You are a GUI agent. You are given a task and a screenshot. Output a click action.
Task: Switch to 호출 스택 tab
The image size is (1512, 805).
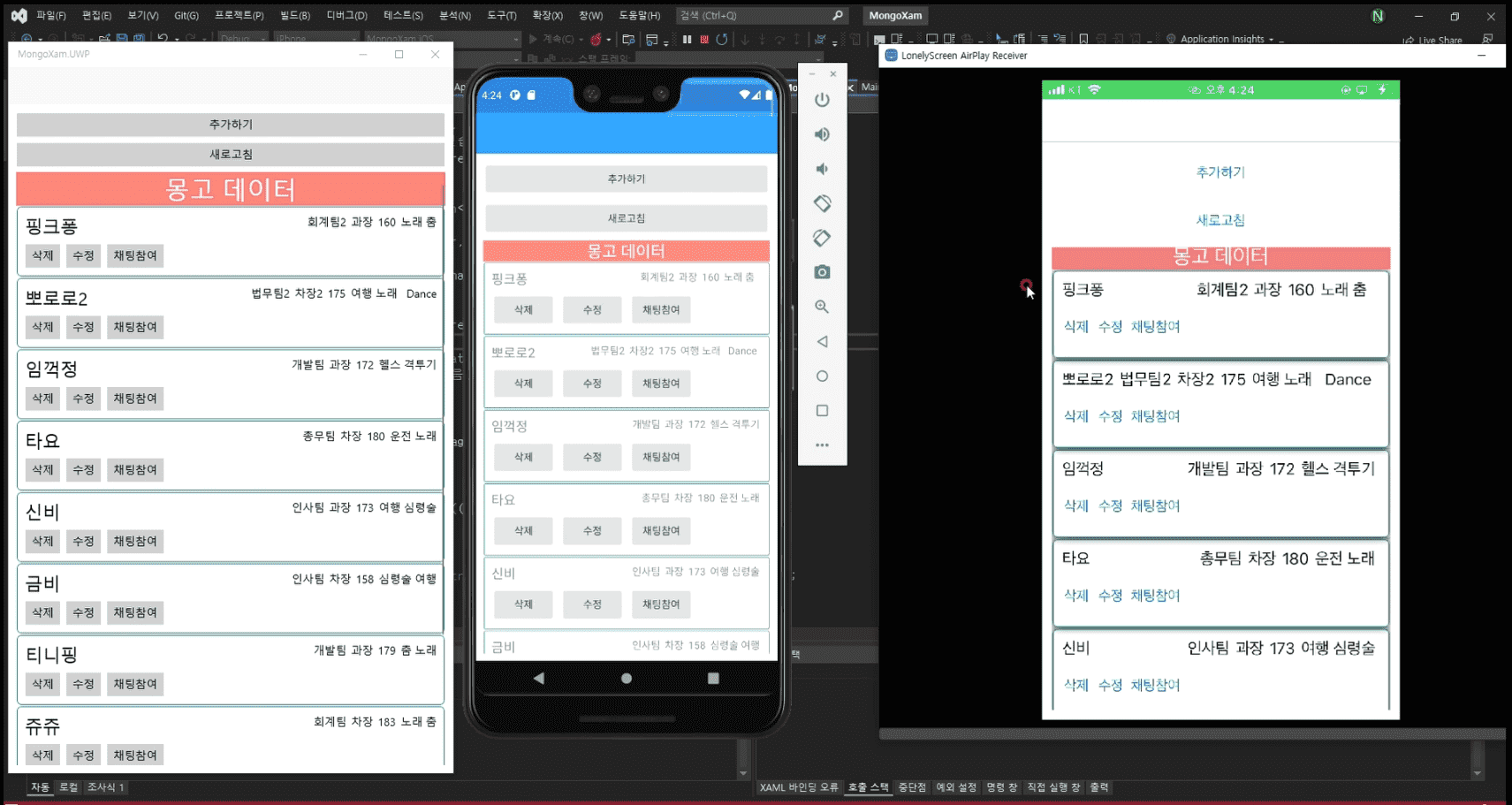[x=868, y=787]
